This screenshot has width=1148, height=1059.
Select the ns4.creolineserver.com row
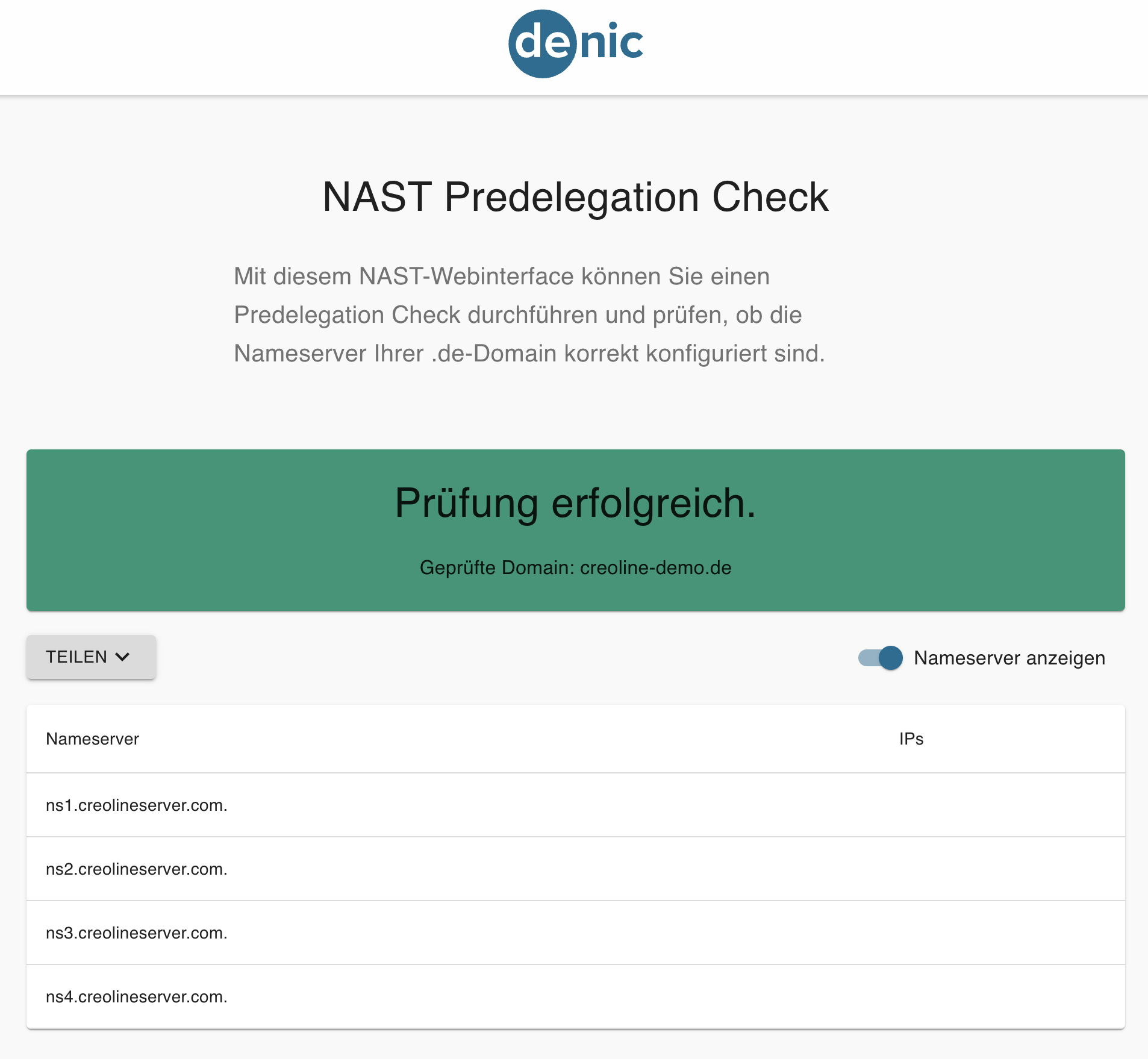tap(576, 996)
